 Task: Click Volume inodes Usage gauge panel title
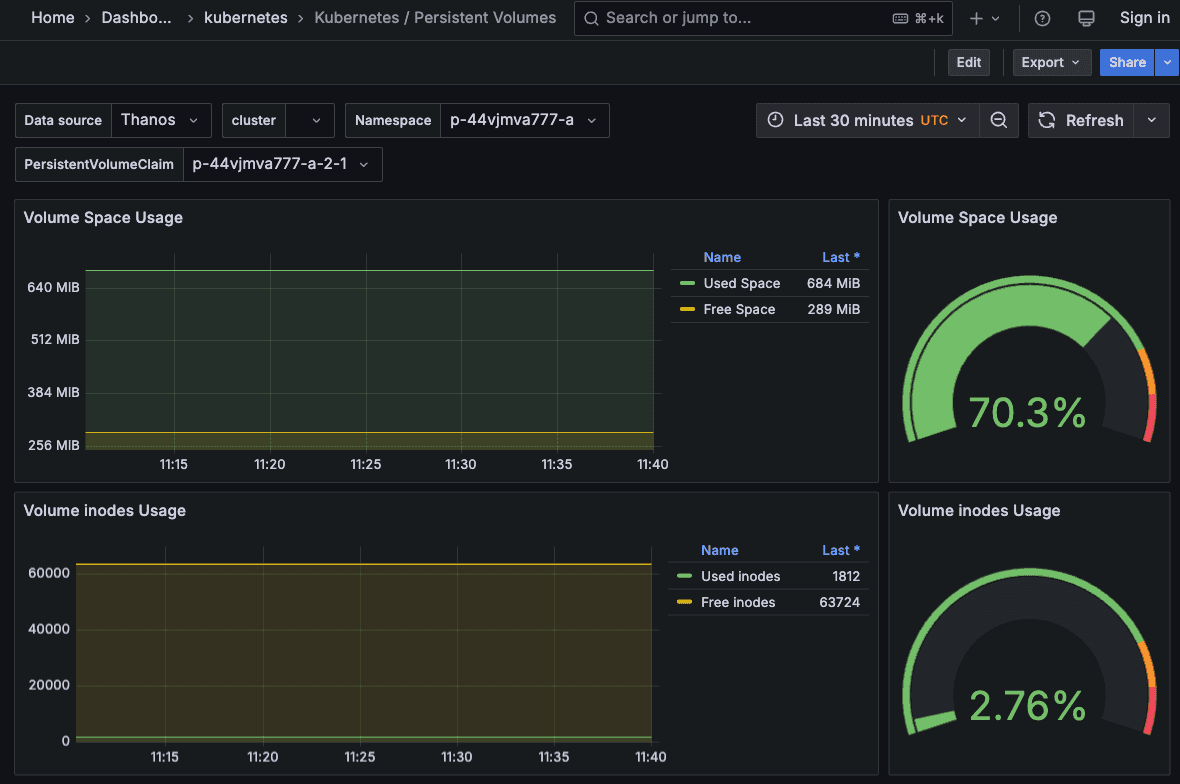pos(978,510)
